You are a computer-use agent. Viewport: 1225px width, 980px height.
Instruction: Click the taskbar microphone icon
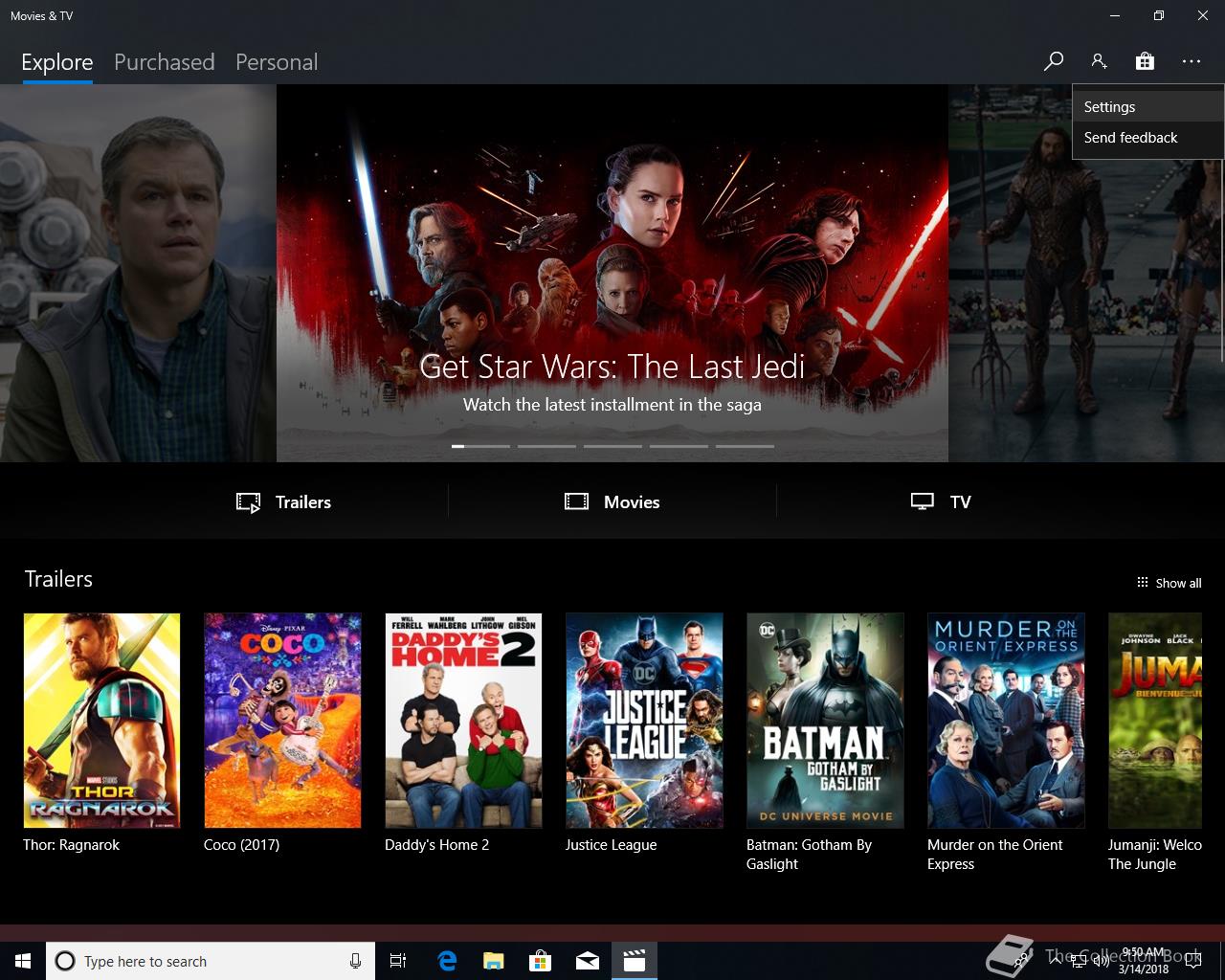click(x=355, y=961)
